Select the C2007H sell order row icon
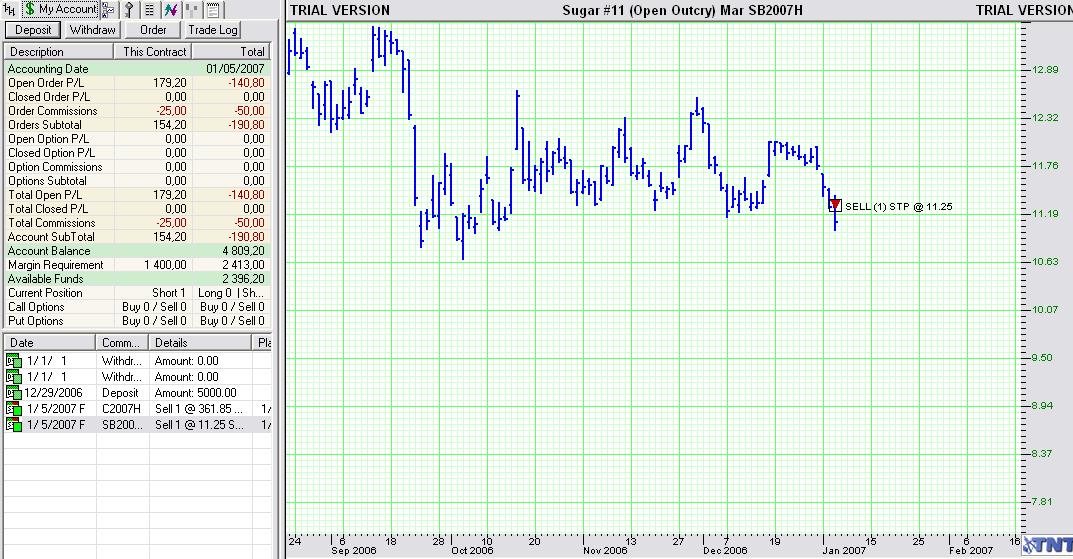Screen dimensions: 1073x559 click(14, 408)
